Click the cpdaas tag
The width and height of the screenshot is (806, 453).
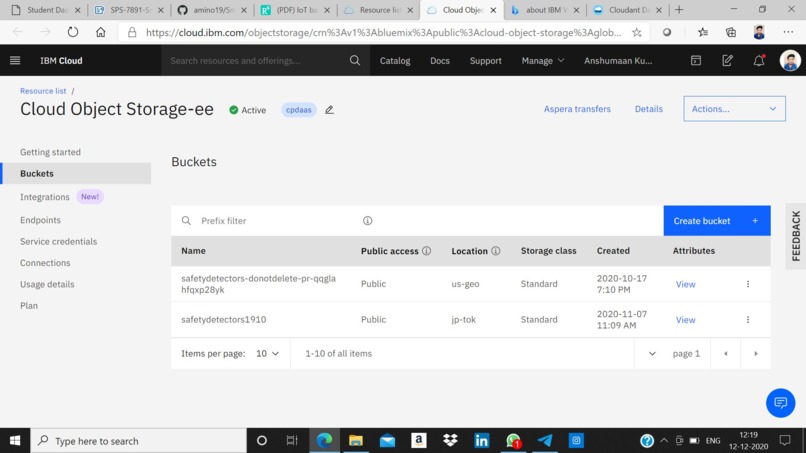click(299, 110)
